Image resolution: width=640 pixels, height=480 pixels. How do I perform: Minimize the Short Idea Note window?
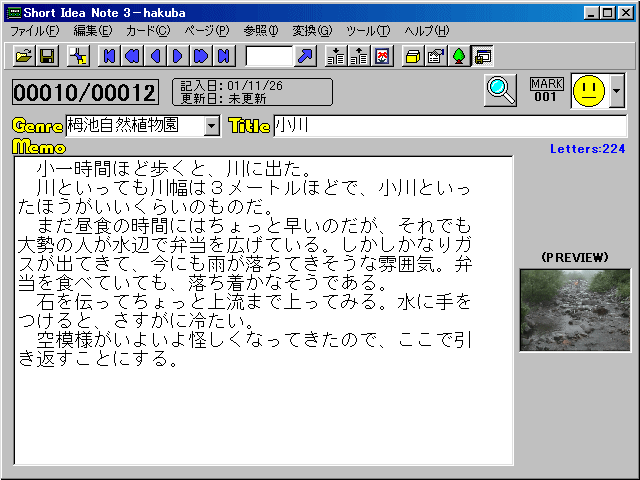(590, 13)
